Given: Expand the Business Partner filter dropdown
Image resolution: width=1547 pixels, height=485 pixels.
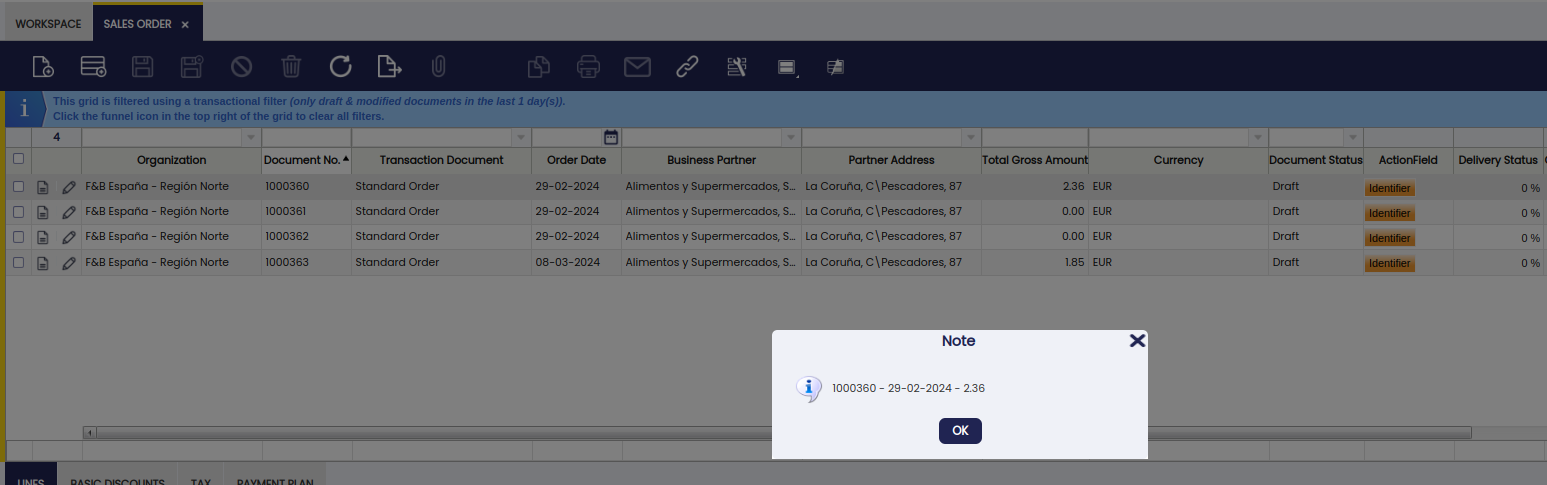Looking at the screenshot, I should pos(790,137).
